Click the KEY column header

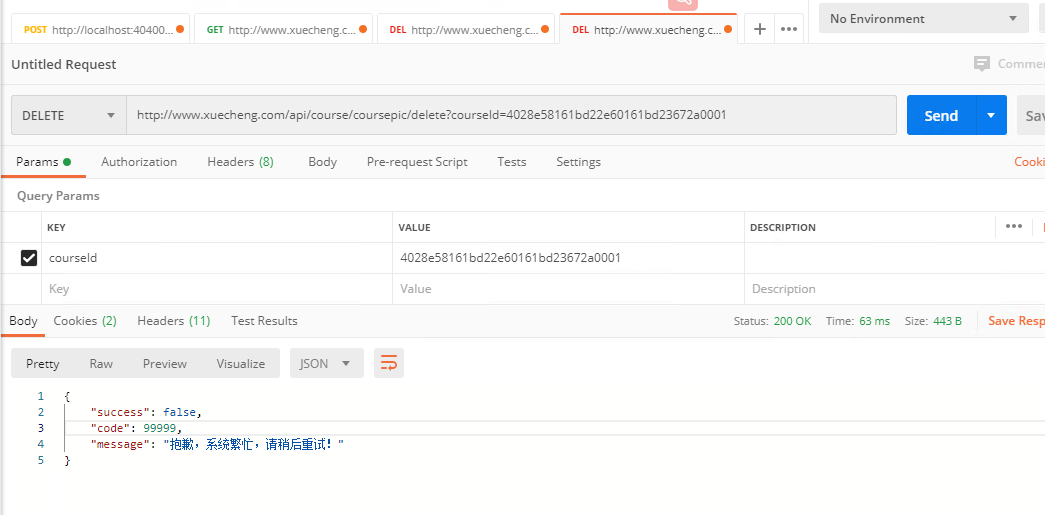56,227
